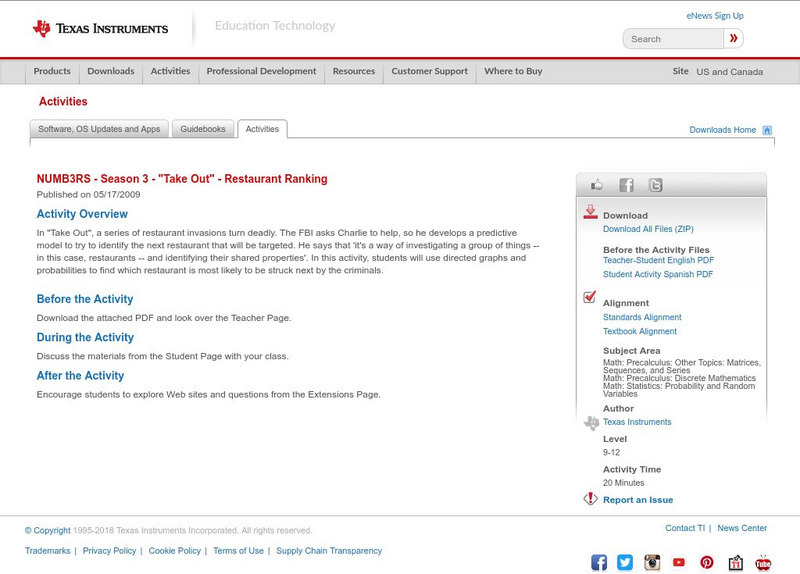The height and width of the screenshot is (574, 800).
Task: Open the Privacy Policy link
Action: click(109, 551)
